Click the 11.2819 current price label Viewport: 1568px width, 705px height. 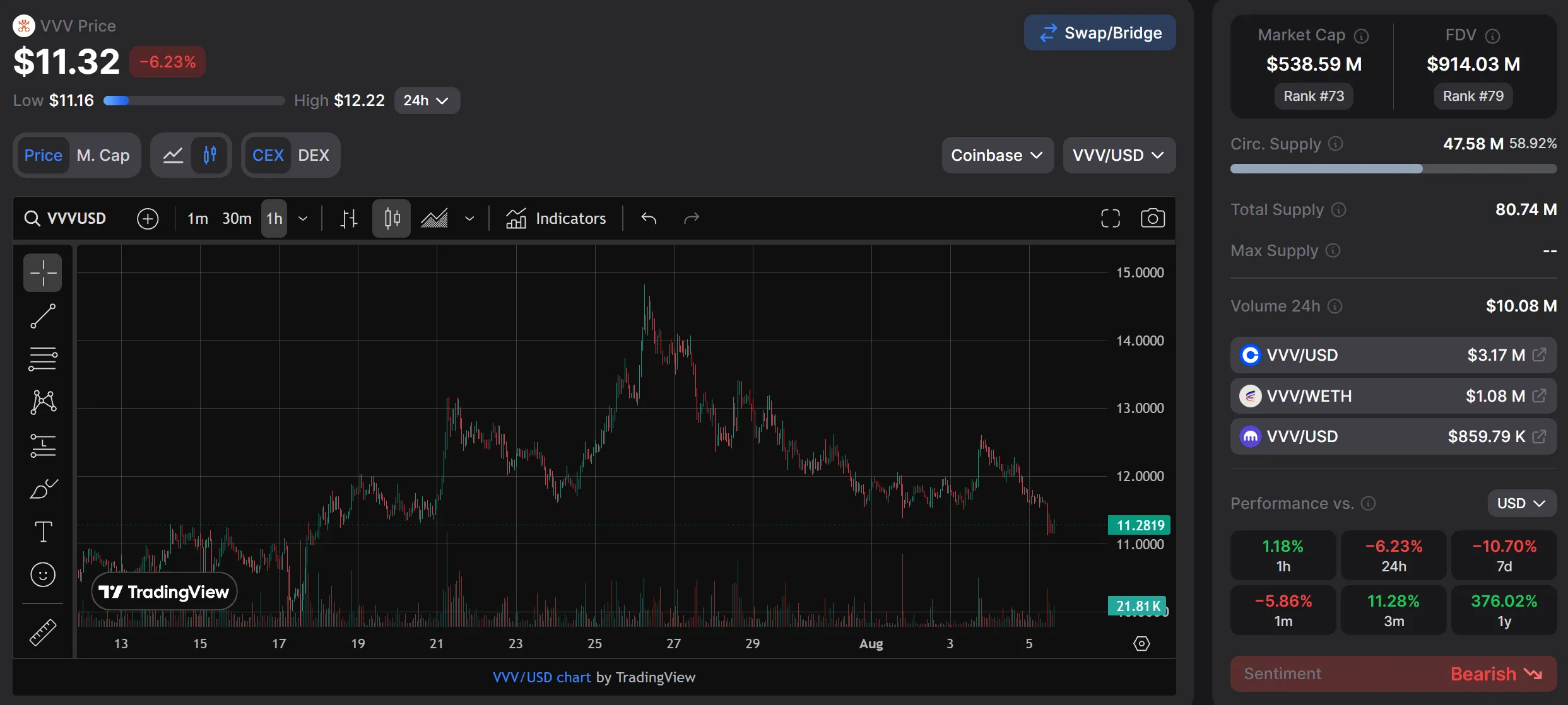point(1140,525)
